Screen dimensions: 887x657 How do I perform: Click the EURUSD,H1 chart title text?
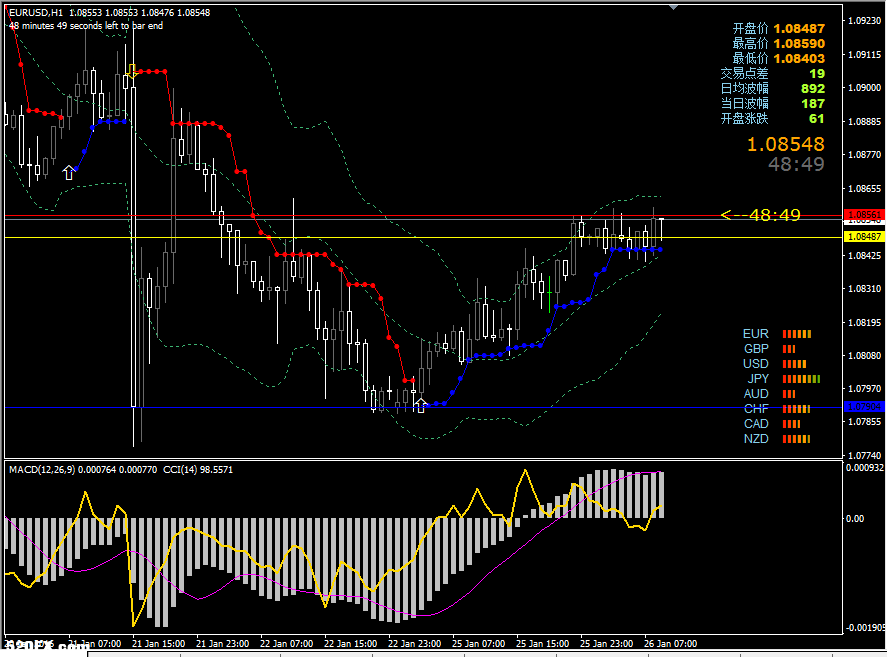pos(36,12)
